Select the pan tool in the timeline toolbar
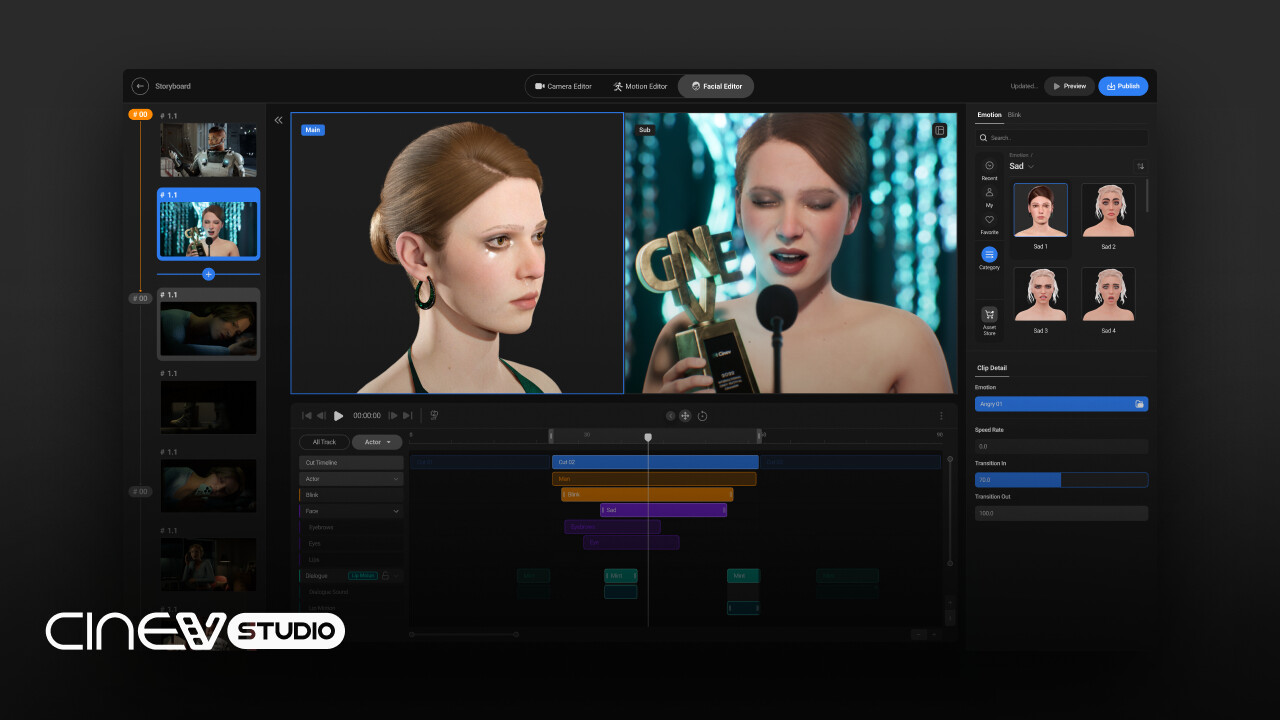The image size is (1280, 720). [x=686, y=416]
